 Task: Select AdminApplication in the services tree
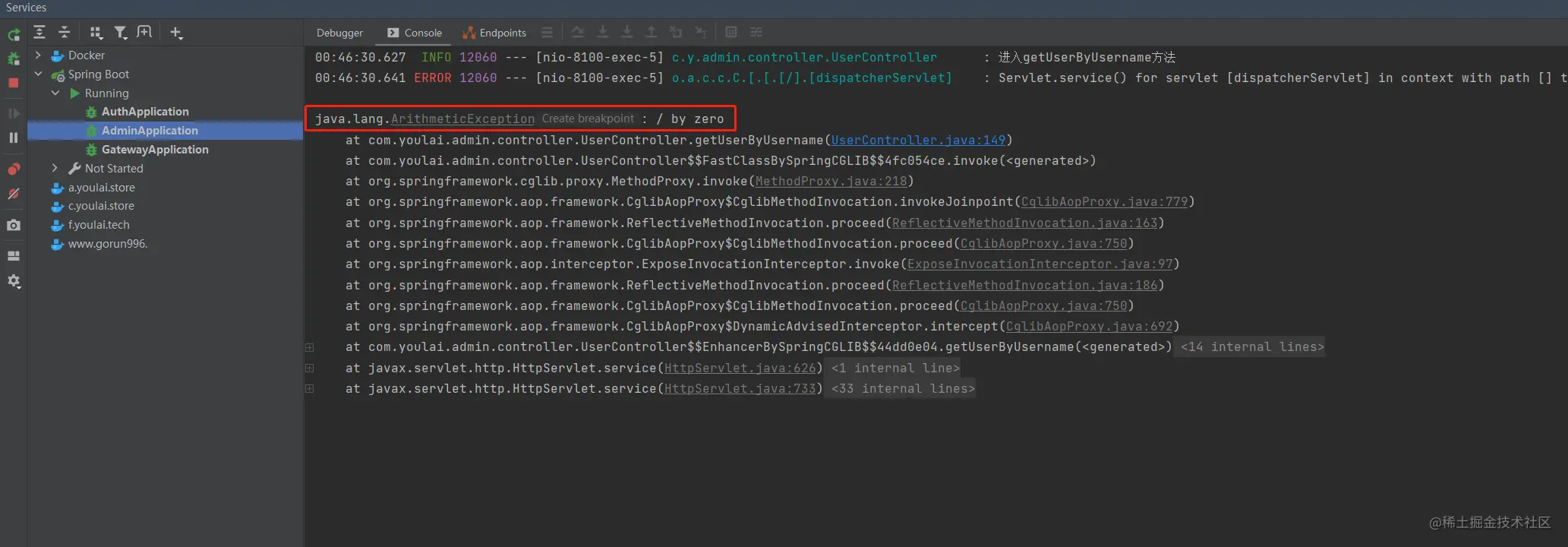click(150, 131)
